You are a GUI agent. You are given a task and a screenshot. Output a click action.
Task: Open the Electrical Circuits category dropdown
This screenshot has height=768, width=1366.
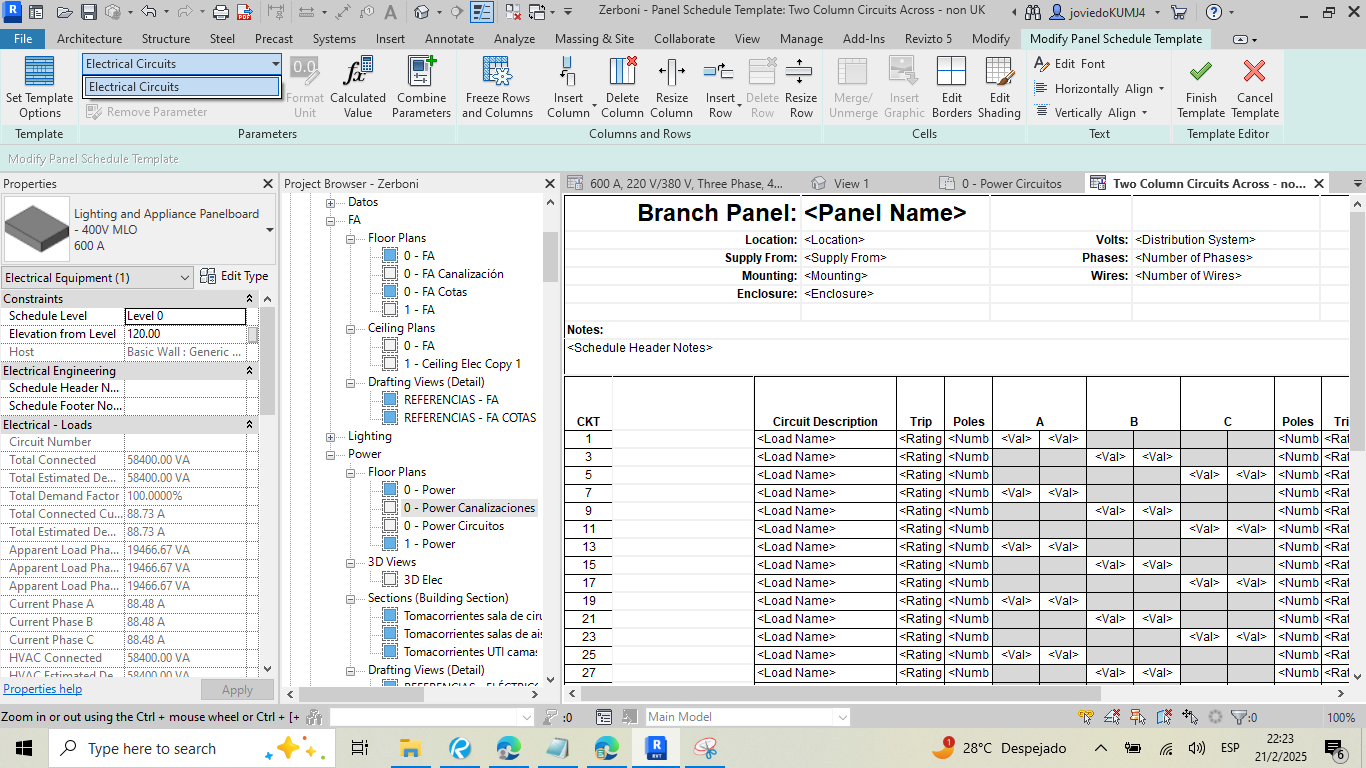182,64
